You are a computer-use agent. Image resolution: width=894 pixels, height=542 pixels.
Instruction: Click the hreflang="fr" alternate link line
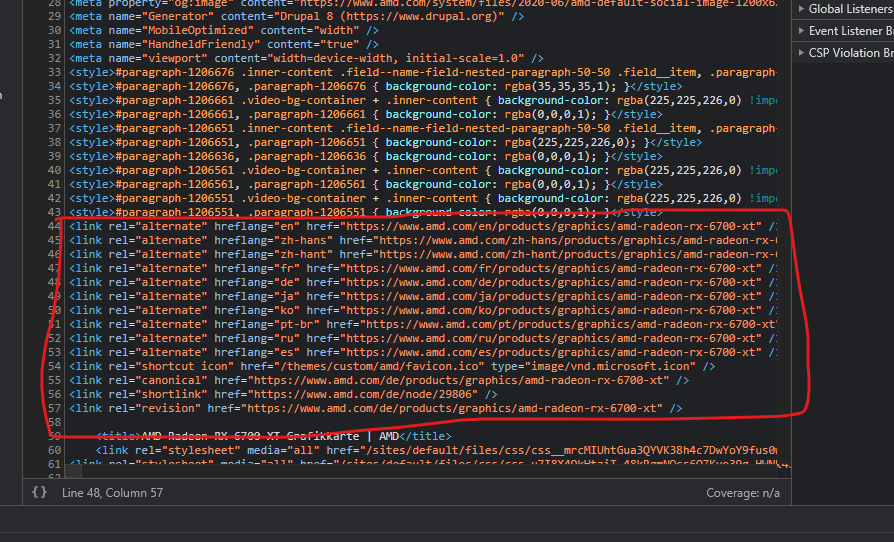click(x=422, y=268)
